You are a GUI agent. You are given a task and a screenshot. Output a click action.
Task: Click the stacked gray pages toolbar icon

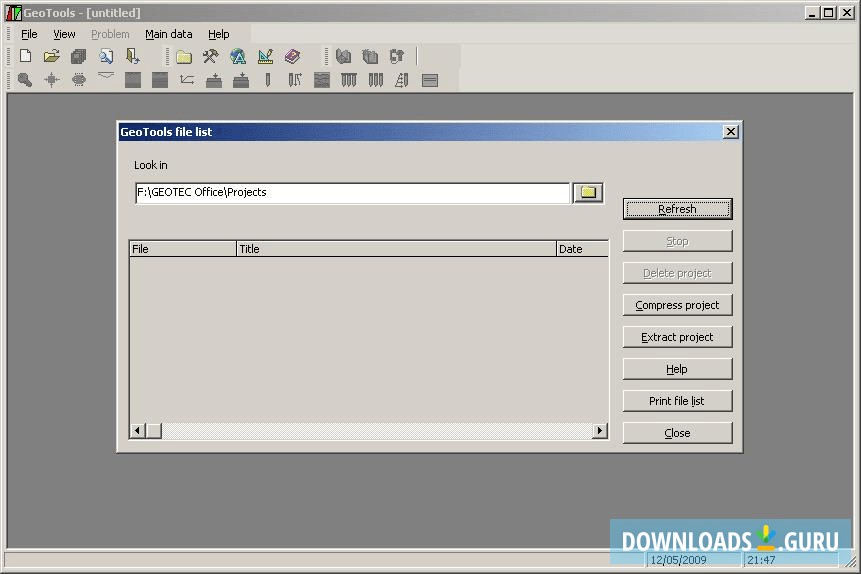coord(79,56)
